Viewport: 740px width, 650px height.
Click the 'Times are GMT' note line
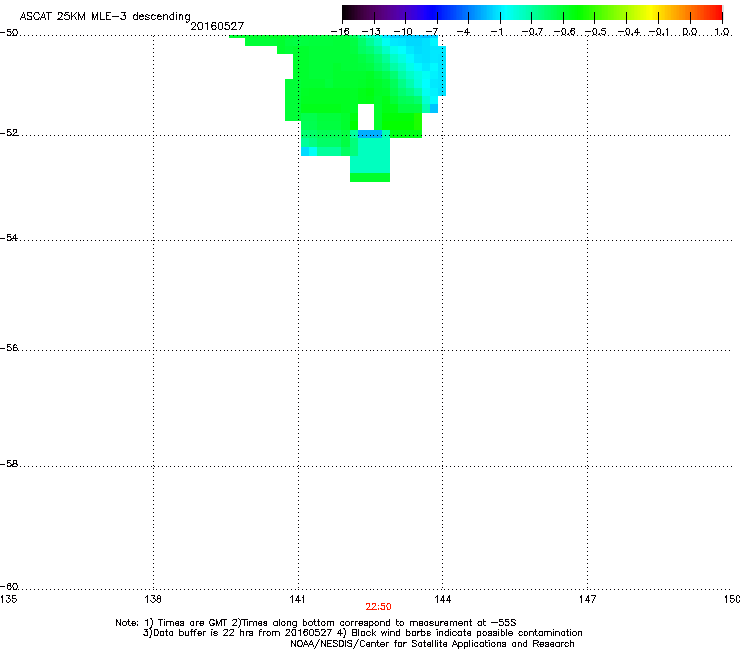[x=316, y=623]
